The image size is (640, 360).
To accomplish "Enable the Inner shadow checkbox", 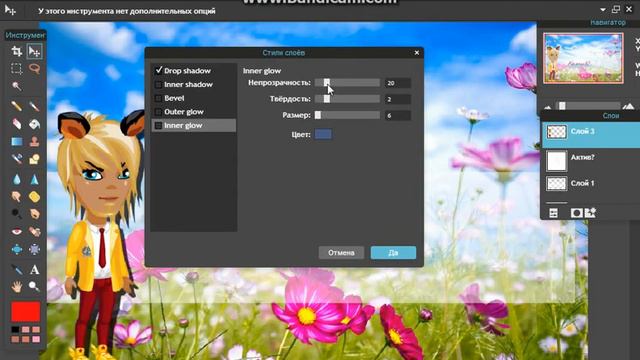I will click(158, 84).
